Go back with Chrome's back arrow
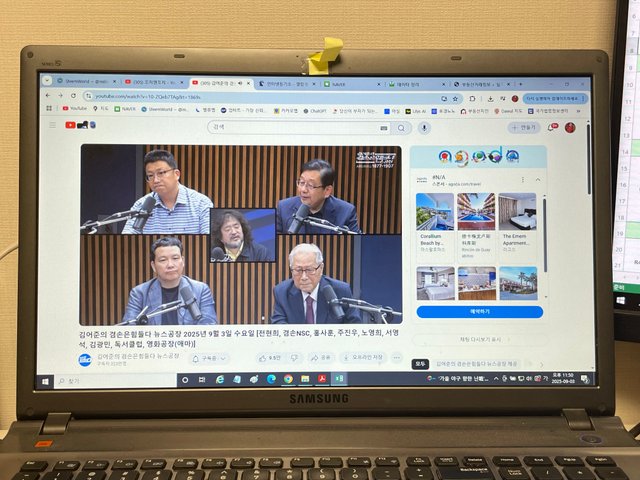This screenshot has width=640, height=480. [48, 95]
